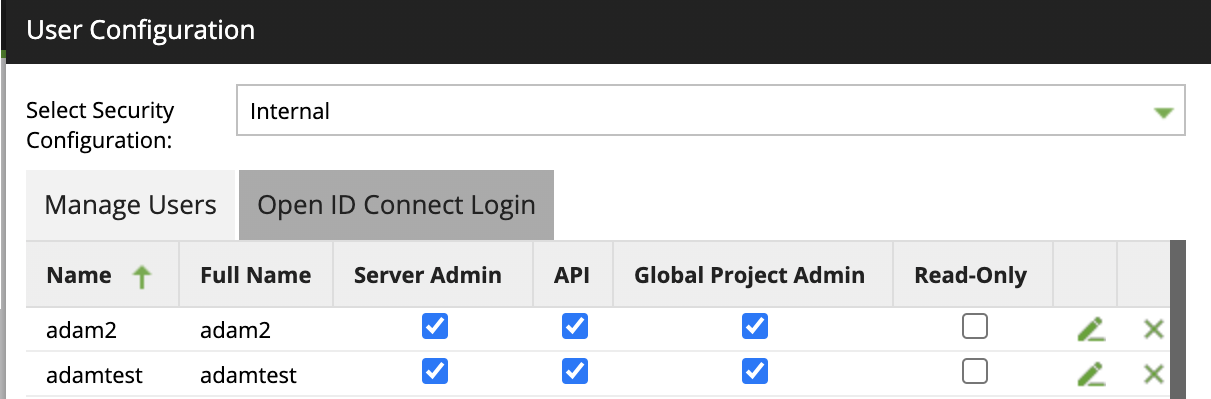This screenshot has width=1211, height=399.
Task: Click the adamtest Full Name cell
Action: 256,375
